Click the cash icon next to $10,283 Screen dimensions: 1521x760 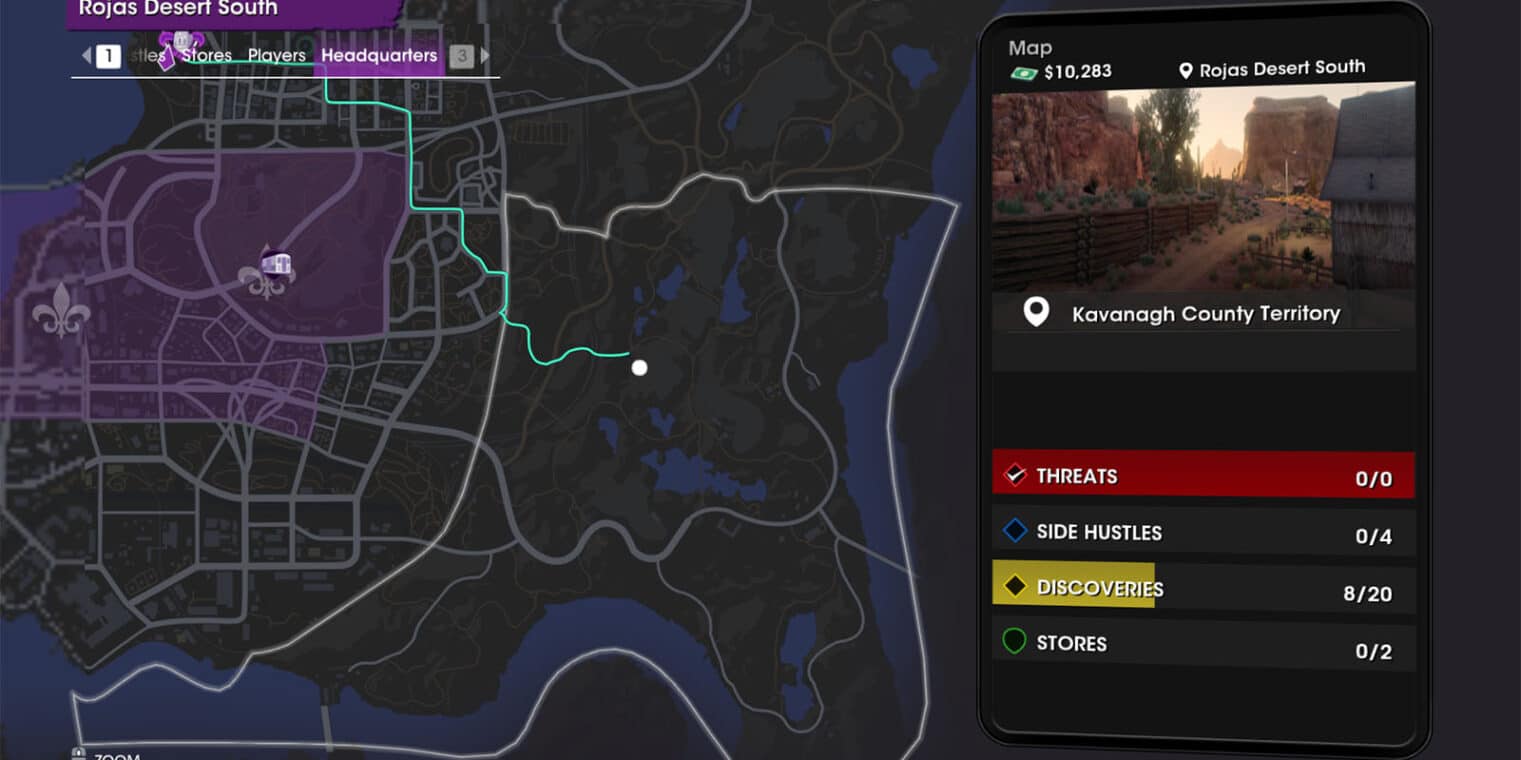point(1023,72)
